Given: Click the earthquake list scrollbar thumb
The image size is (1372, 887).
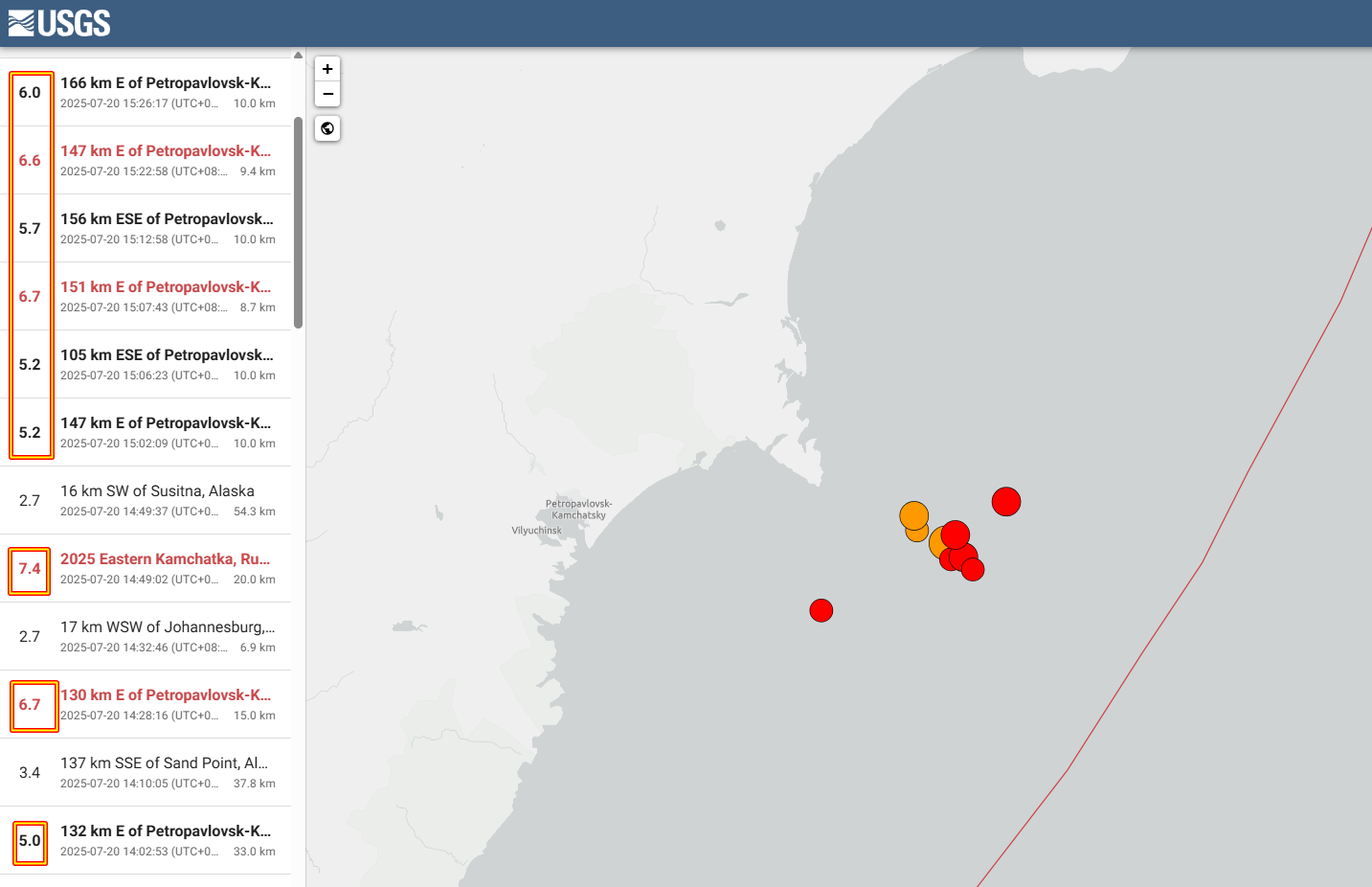Looking at the screenshot, I should coord(298,222).
